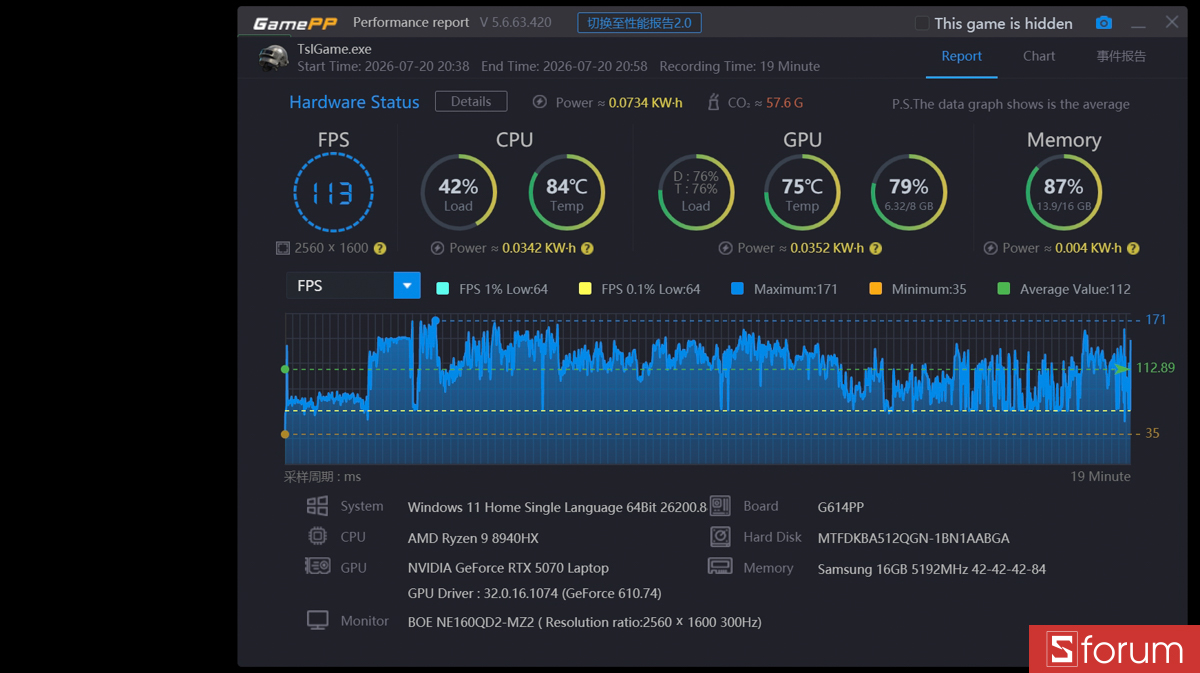Click the Monitor icon in specs list

317,621
